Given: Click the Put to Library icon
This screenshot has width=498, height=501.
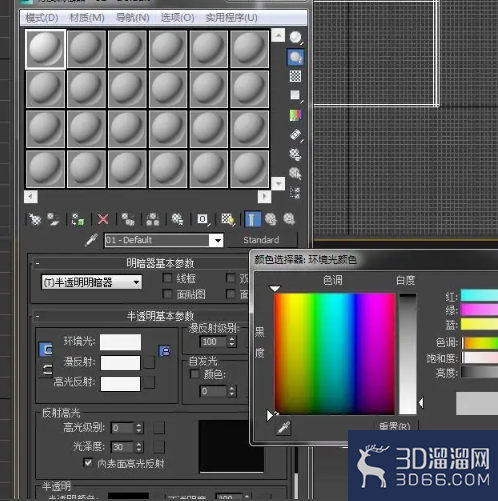Looking at the screenshot, I should [x=177, y=220].
